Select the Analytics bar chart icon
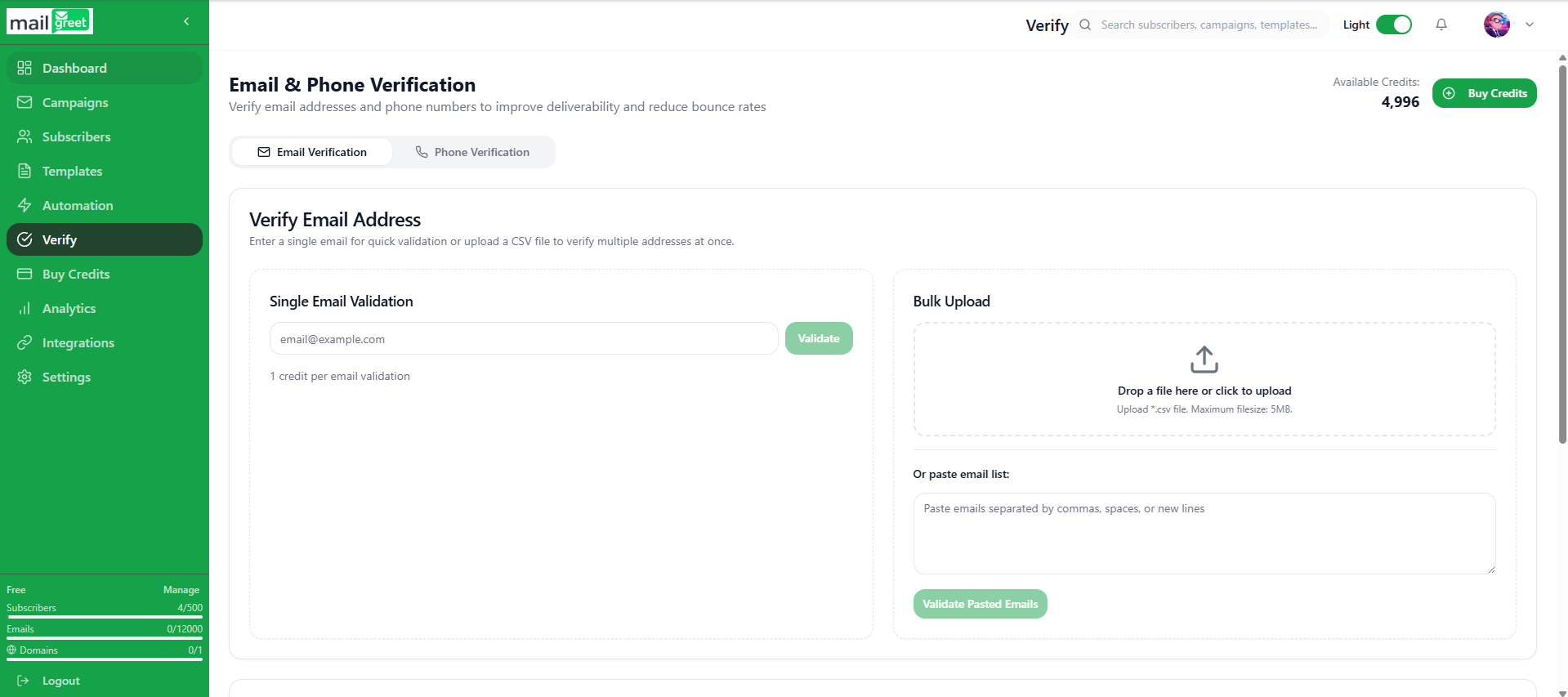Screen dimensions: 1568x697 pyautogui.click(x=25, y=308)
